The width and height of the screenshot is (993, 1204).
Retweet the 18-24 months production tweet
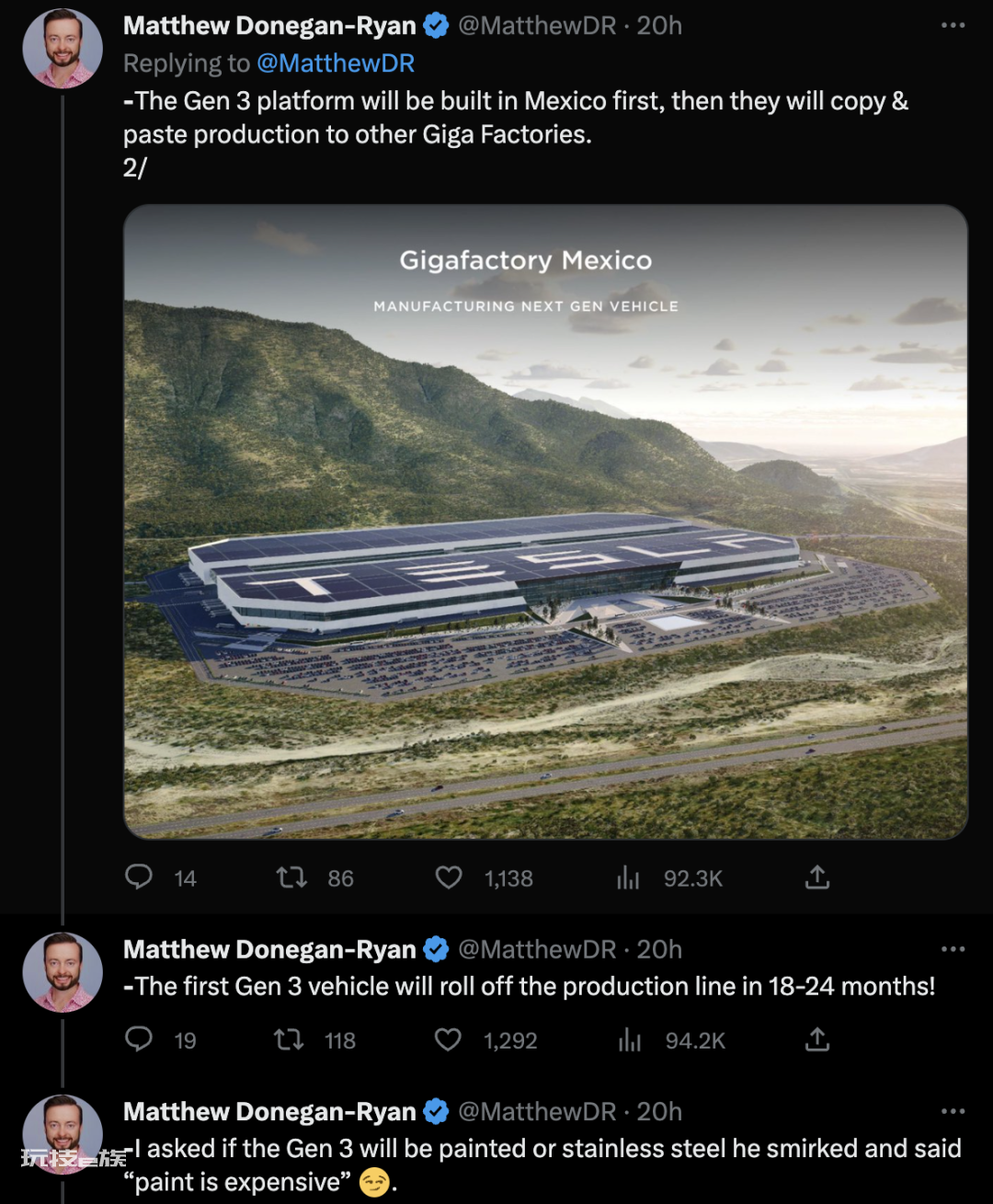(x=290, y=1039)
